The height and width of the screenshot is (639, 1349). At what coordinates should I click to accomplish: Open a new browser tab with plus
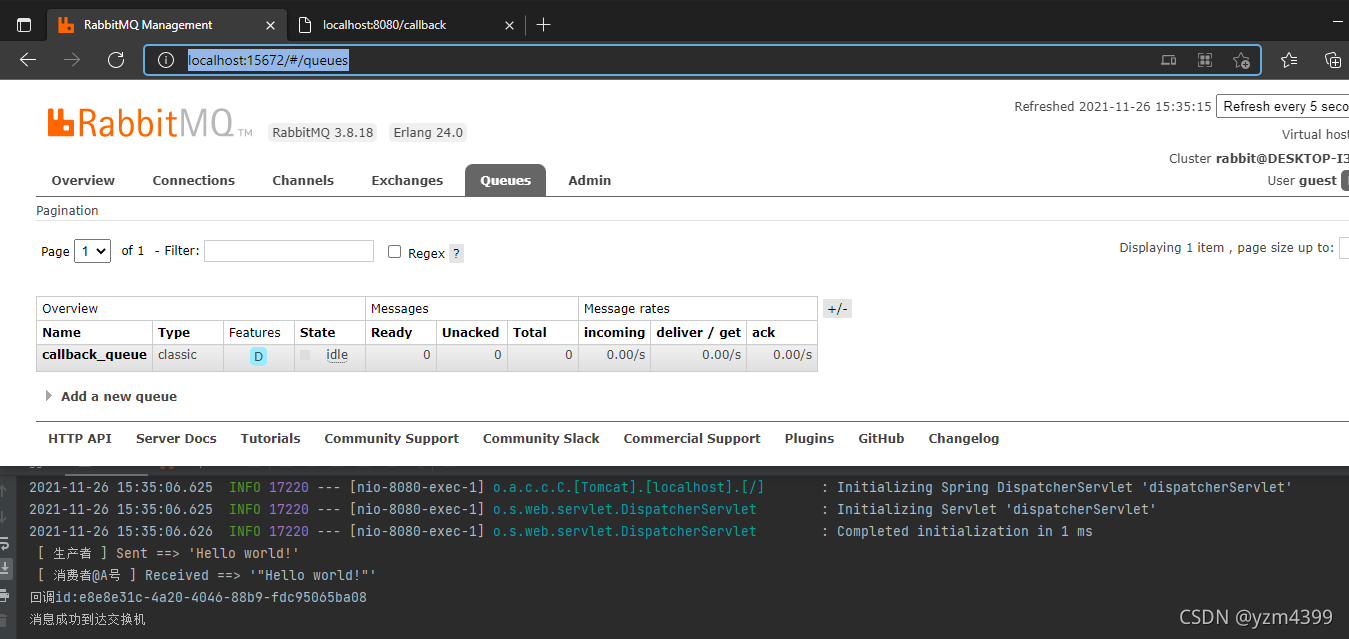(543, 25)
